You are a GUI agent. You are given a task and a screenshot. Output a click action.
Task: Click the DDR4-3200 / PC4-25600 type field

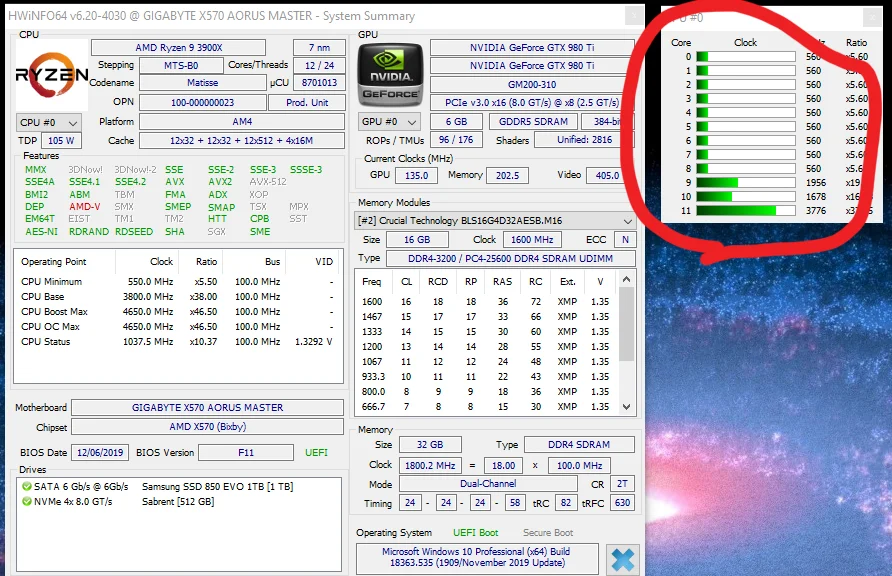tap(510, 259)
